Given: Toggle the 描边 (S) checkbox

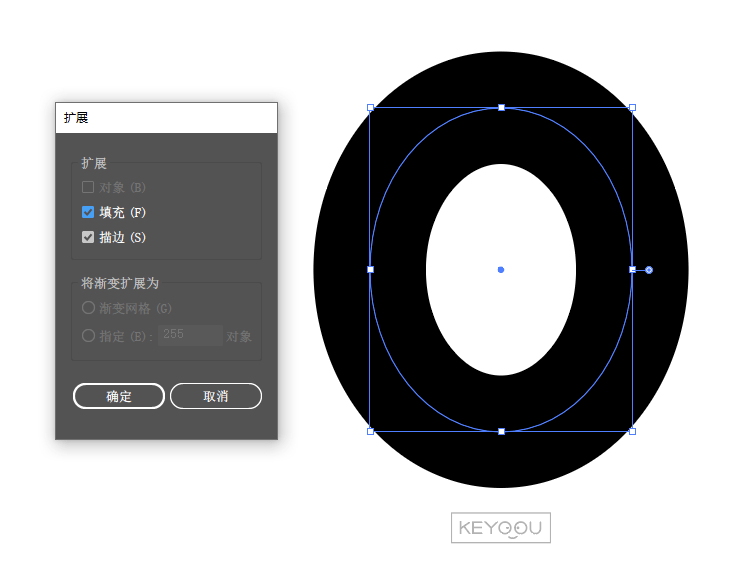Looking at the screenshot, I should 88,237.
